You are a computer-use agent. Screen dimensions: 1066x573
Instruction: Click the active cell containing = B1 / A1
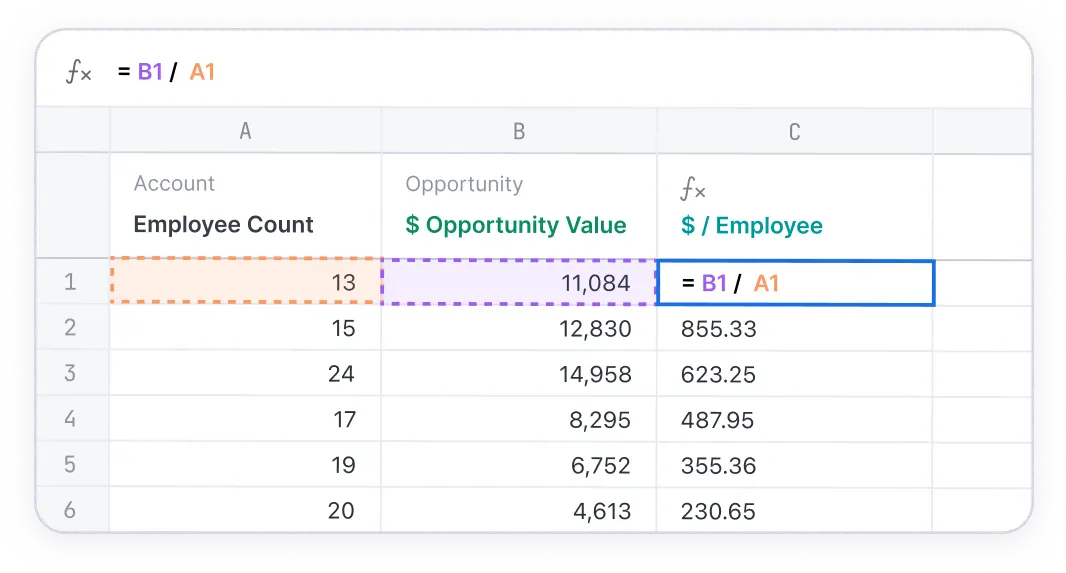pyautogui.click(x=795, y=283)
